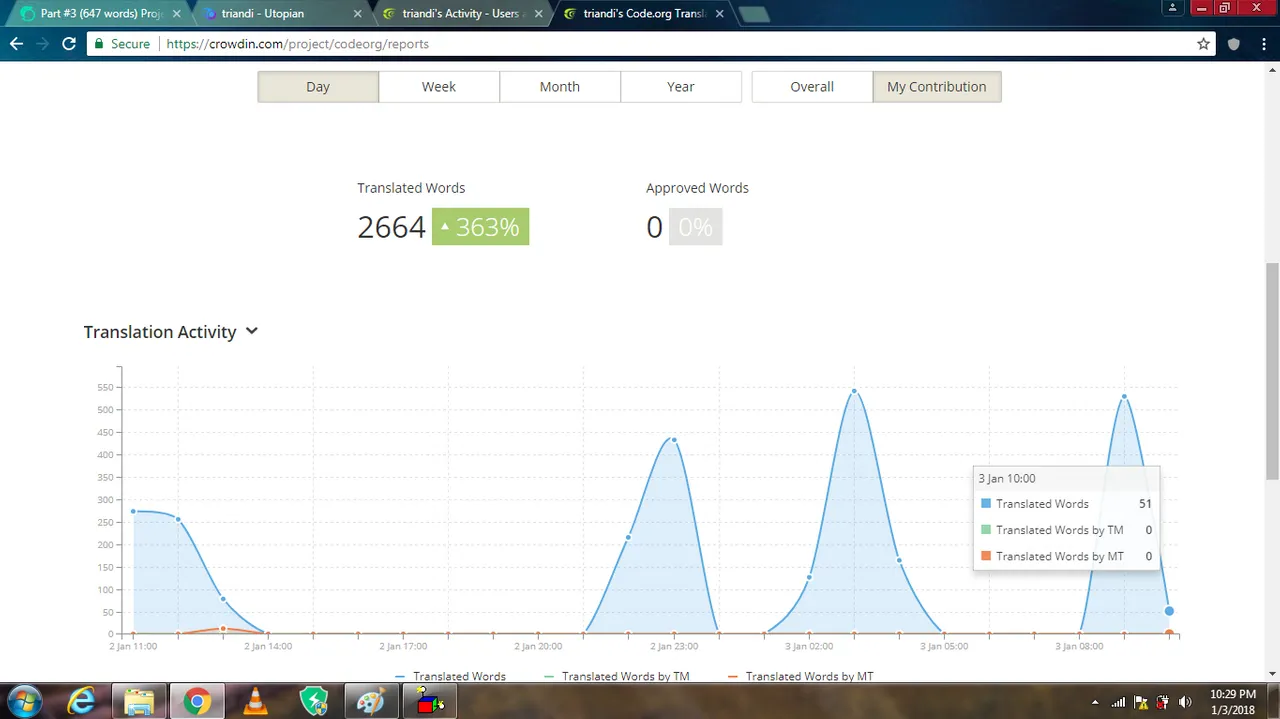Open the green shield security app

click(313, 701)
